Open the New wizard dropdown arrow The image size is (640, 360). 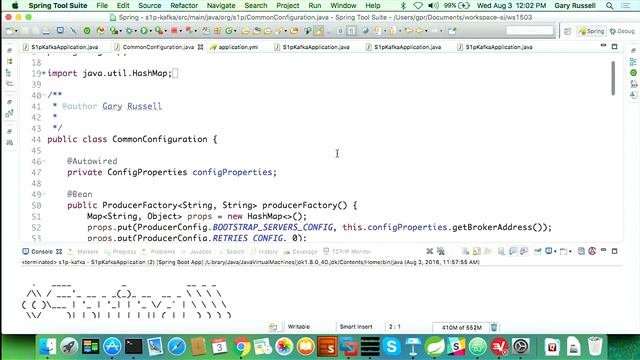click(17, 31)
